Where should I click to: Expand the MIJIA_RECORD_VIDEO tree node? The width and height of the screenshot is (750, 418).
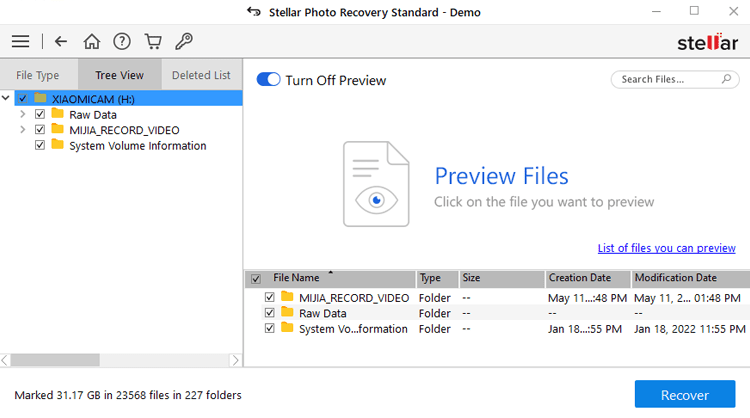pos(22,130)
